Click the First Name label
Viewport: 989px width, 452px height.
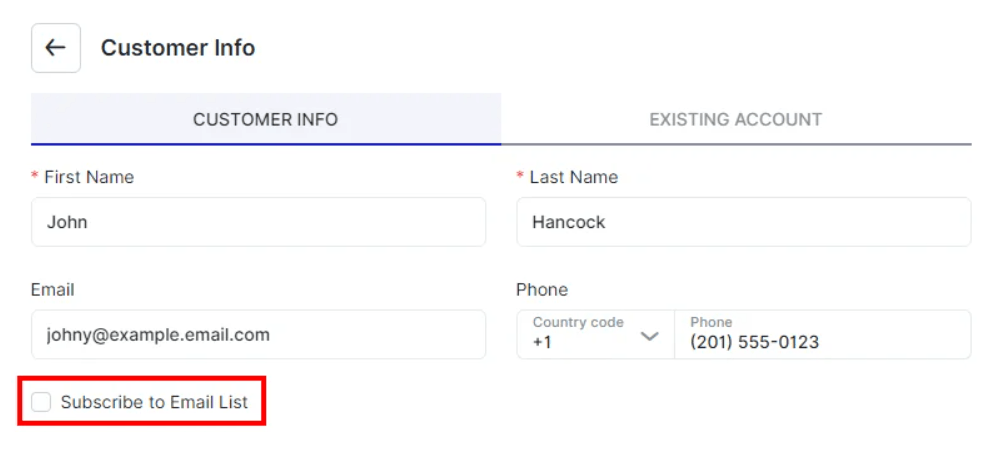pos(88,177)
